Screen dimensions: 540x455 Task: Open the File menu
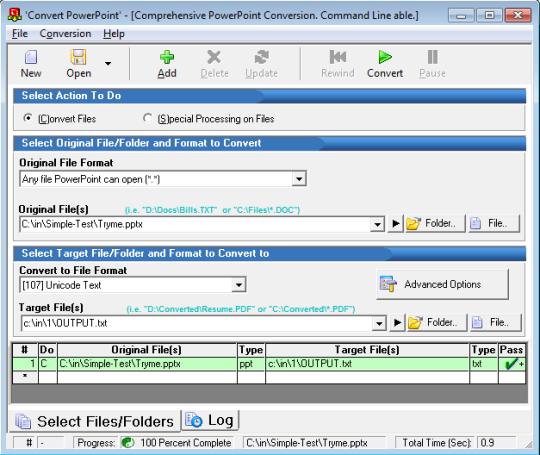pyautogui.click(x=20, y=34)
